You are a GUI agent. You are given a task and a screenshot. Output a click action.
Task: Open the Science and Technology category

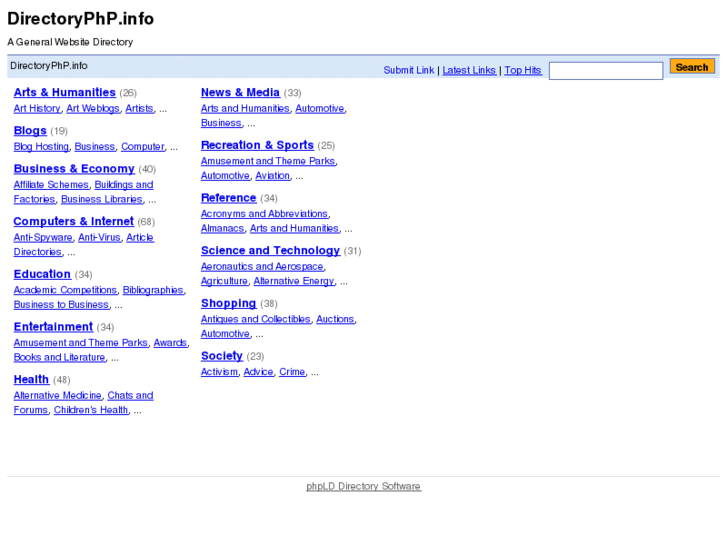pyautogui.click(x=270, y=250)
